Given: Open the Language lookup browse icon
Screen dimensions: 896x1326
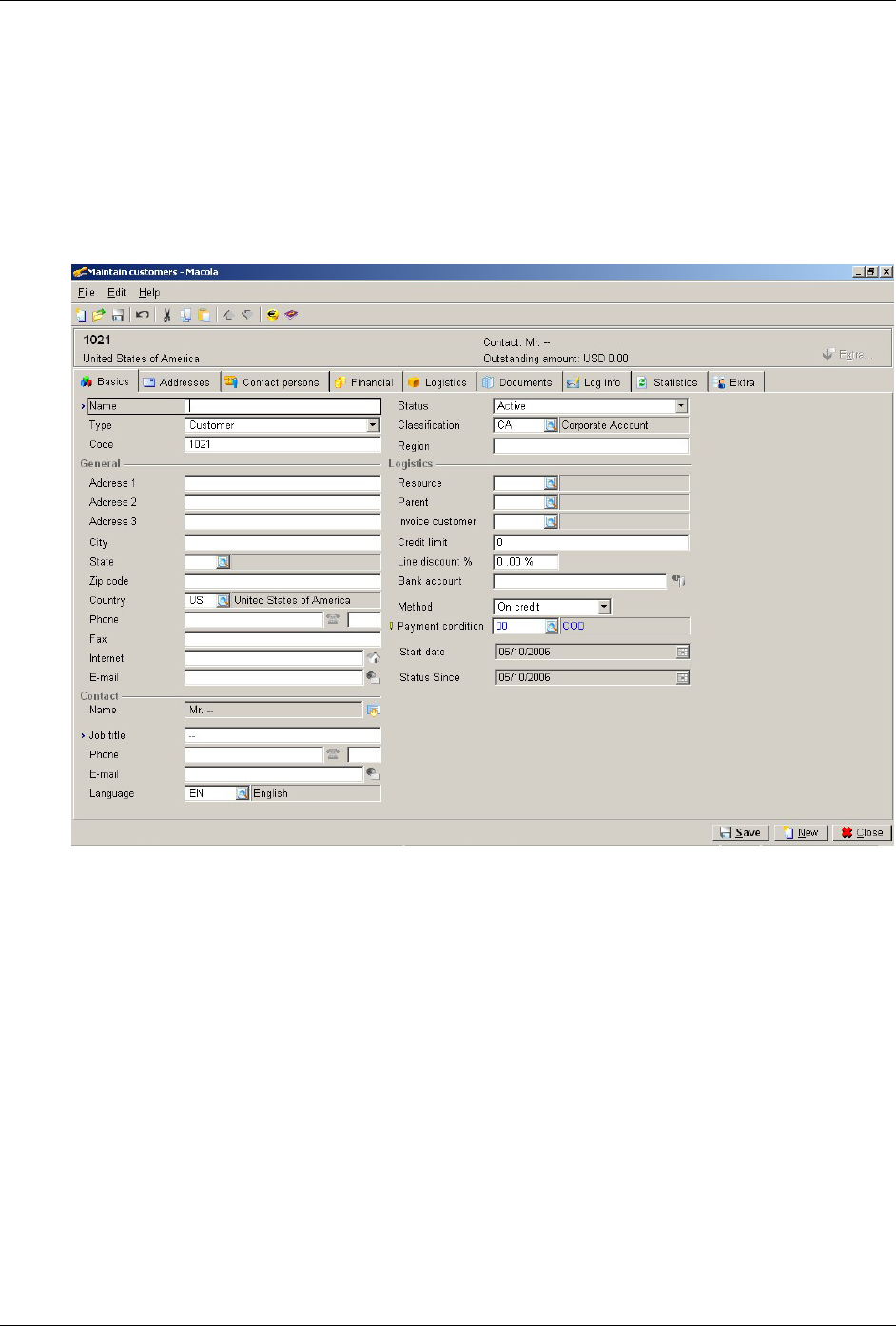Looking at the screenshot, I should (x=243, y=793).
